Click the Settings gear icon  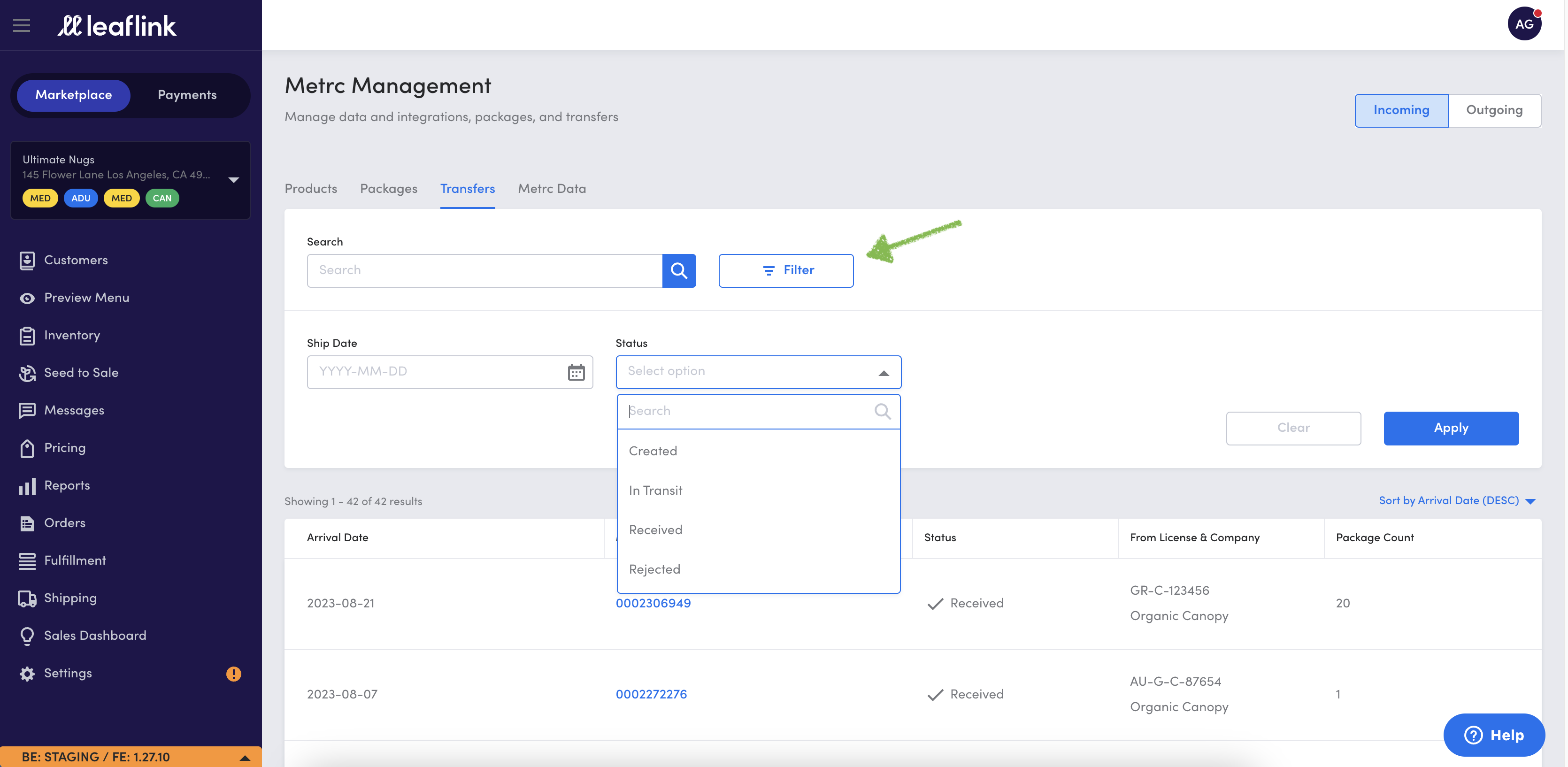pos(27,674)
